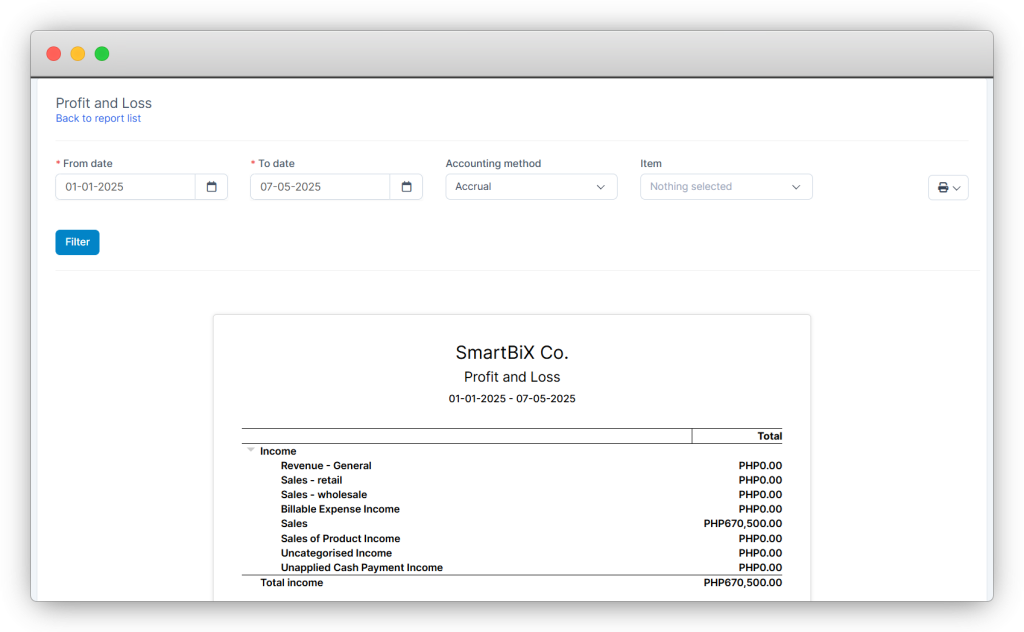Click the Unapplied Cash Payment Income row
The image size is (1024, 632).
pyautogui.click(x=361, y=568)
